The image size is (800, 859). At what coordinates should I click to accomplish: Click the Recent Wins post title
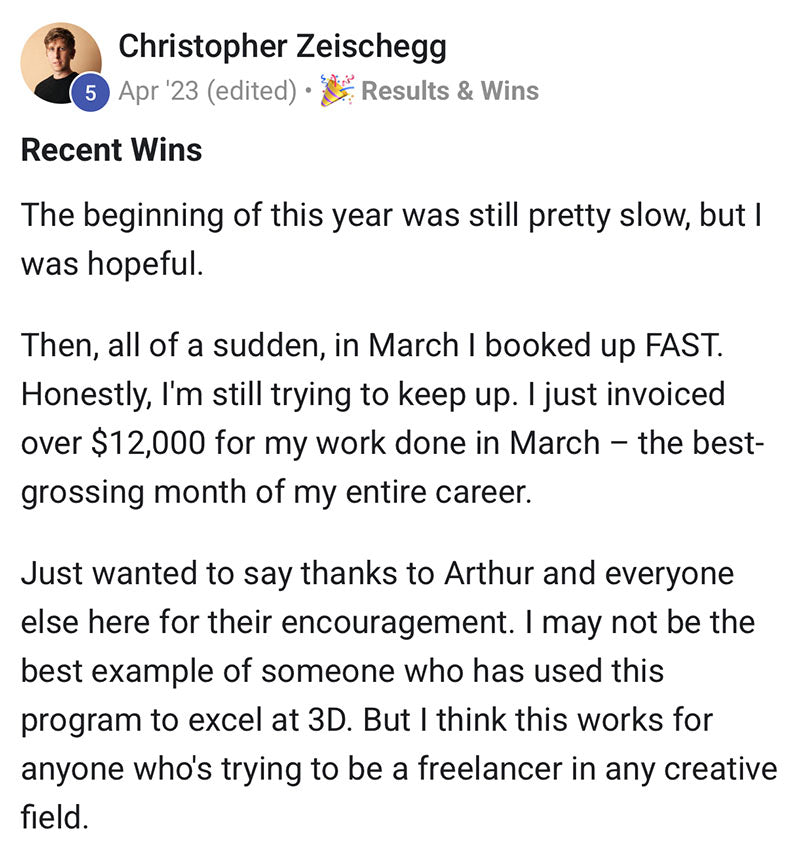coord(111,150)
